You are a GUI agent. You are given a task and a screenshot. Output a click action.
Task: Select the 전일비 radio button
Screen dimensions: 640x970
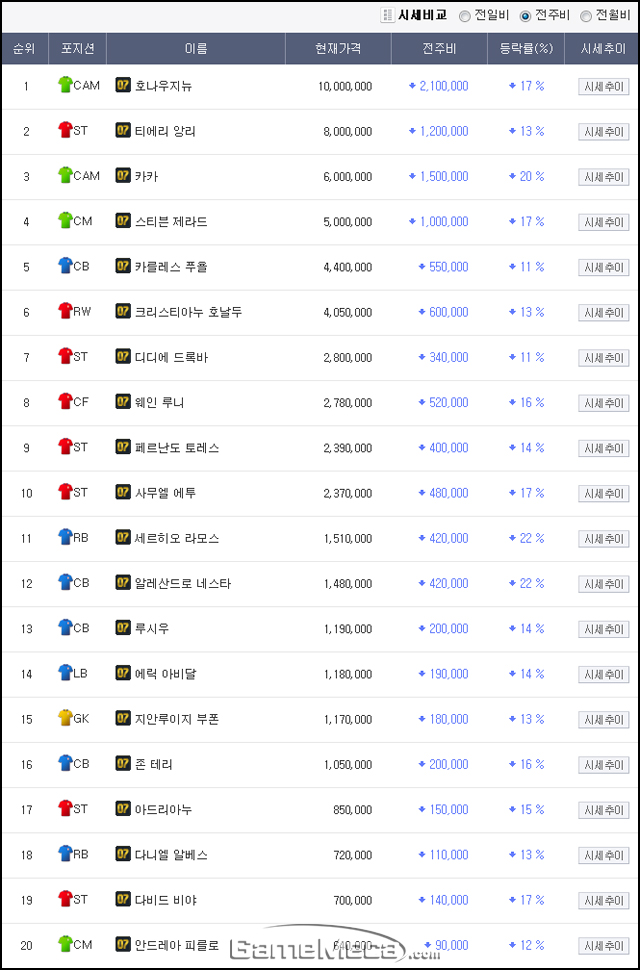point(464,17)
